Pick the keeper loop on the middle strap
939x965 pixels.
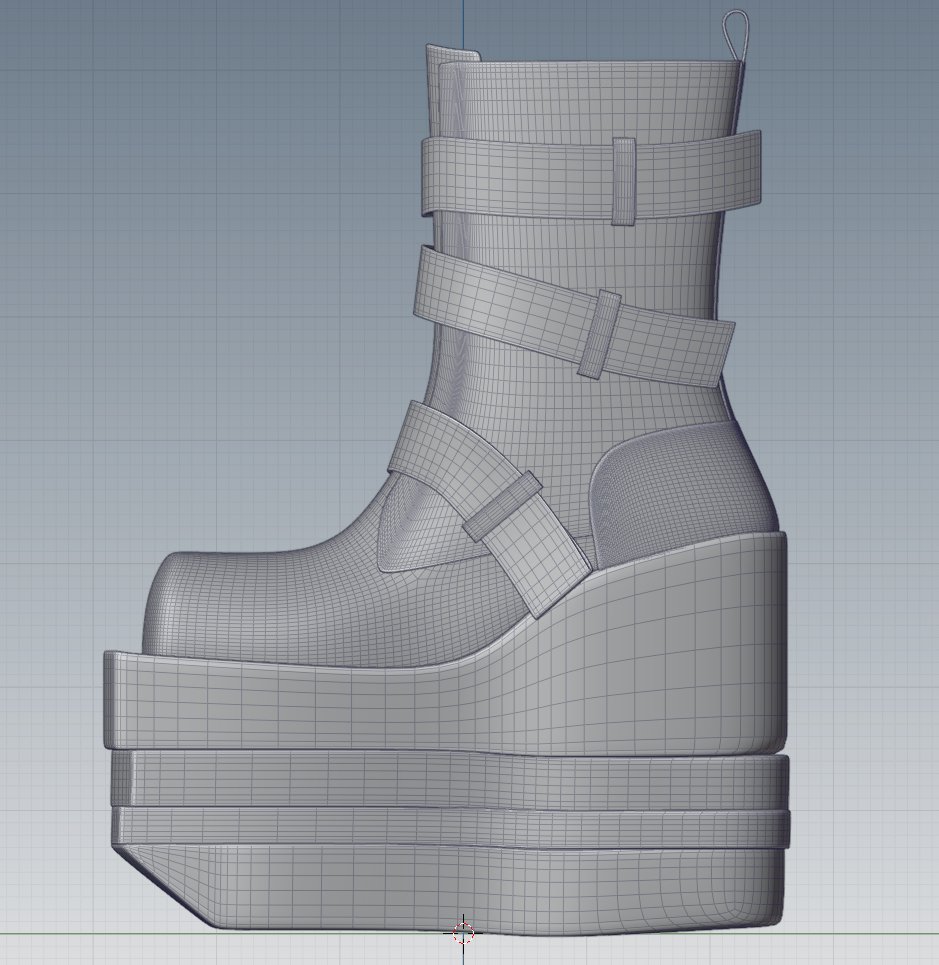point(600,334)
